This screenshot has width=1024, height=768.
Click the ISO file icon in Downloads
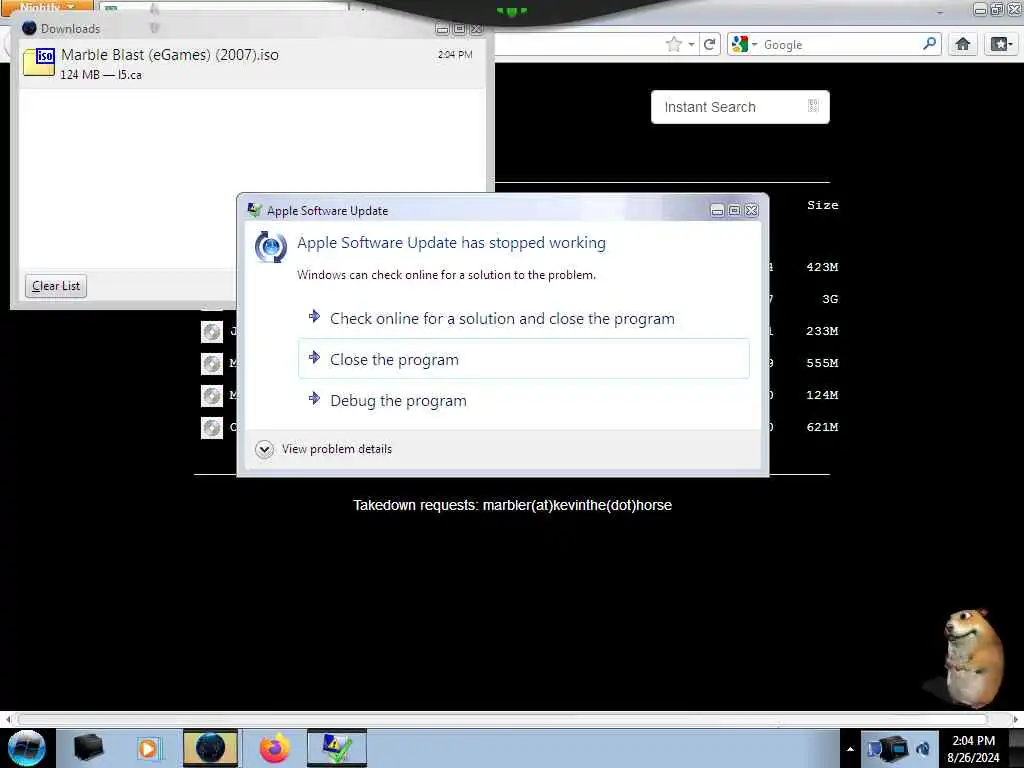pyautogui.click(x=39, y=63)
